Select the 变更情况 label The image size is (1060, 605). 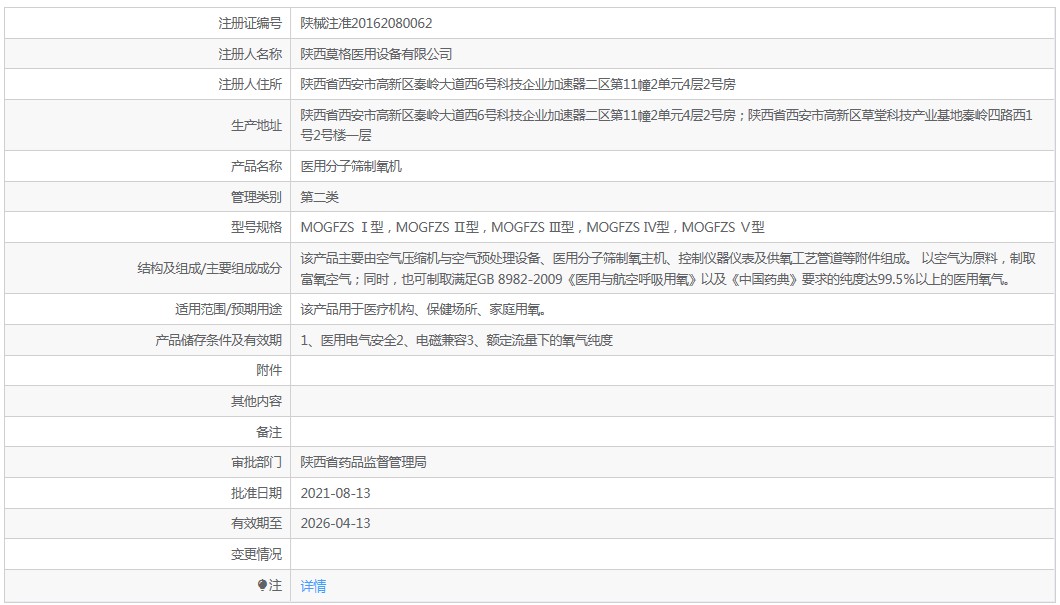click(256, 554)
